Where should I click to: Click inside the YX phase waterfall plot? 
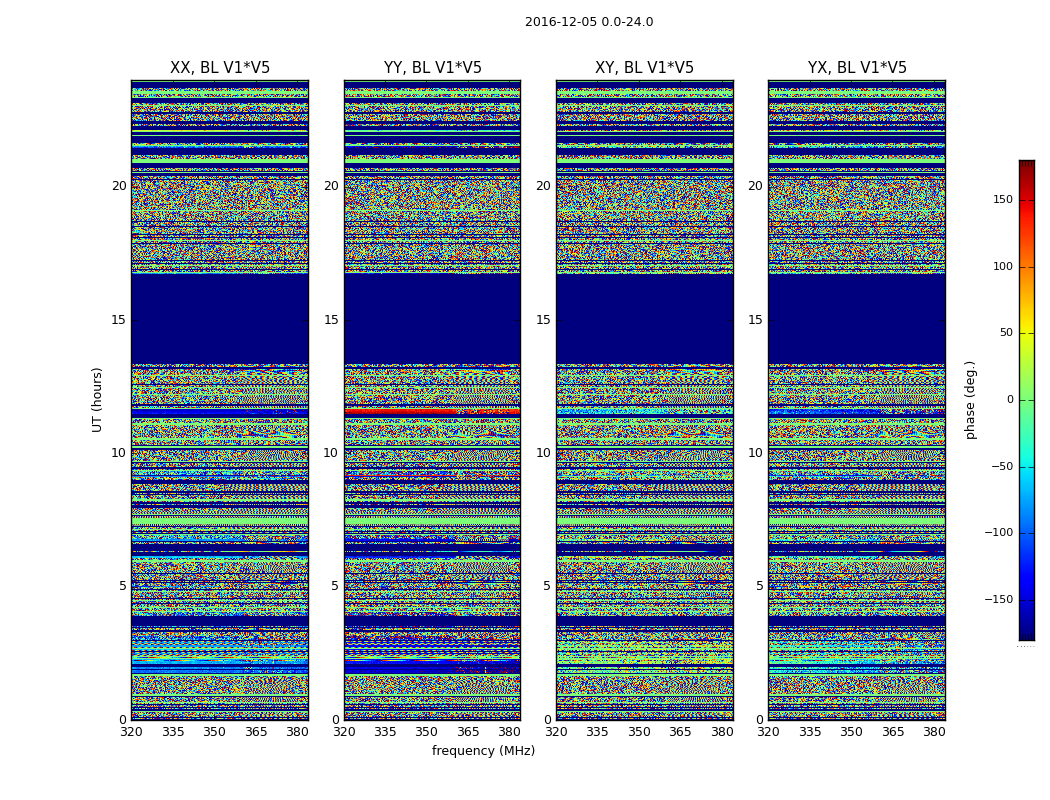857,400
